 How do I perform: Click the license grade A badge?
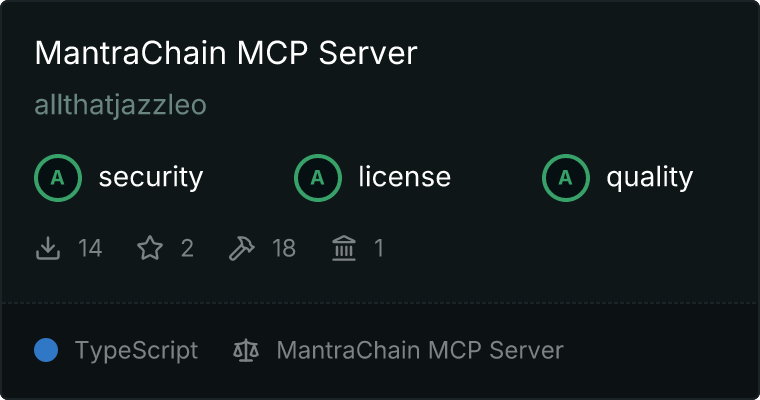[x=317, y=178]
